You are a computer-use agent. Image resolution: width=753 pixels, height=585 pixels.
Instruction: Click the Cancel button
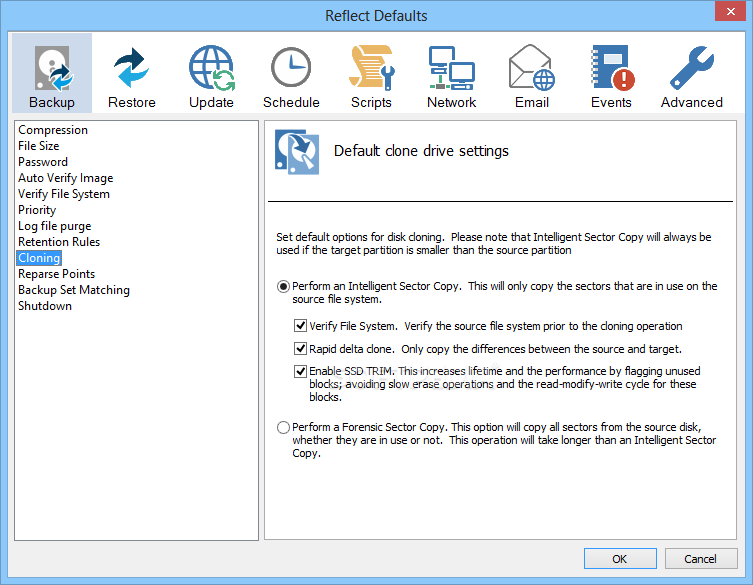click(701, 559)
